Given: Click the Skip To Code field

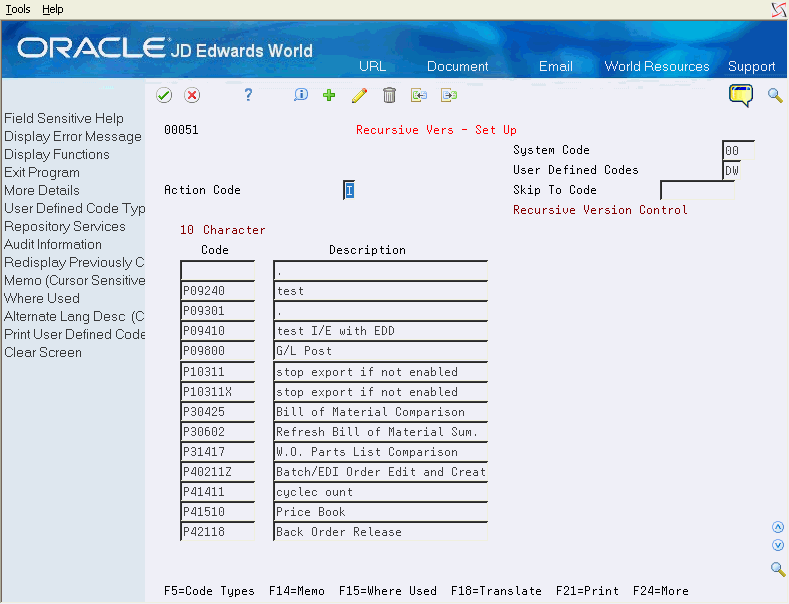Looking at the screenshot, I should (697, 190).
